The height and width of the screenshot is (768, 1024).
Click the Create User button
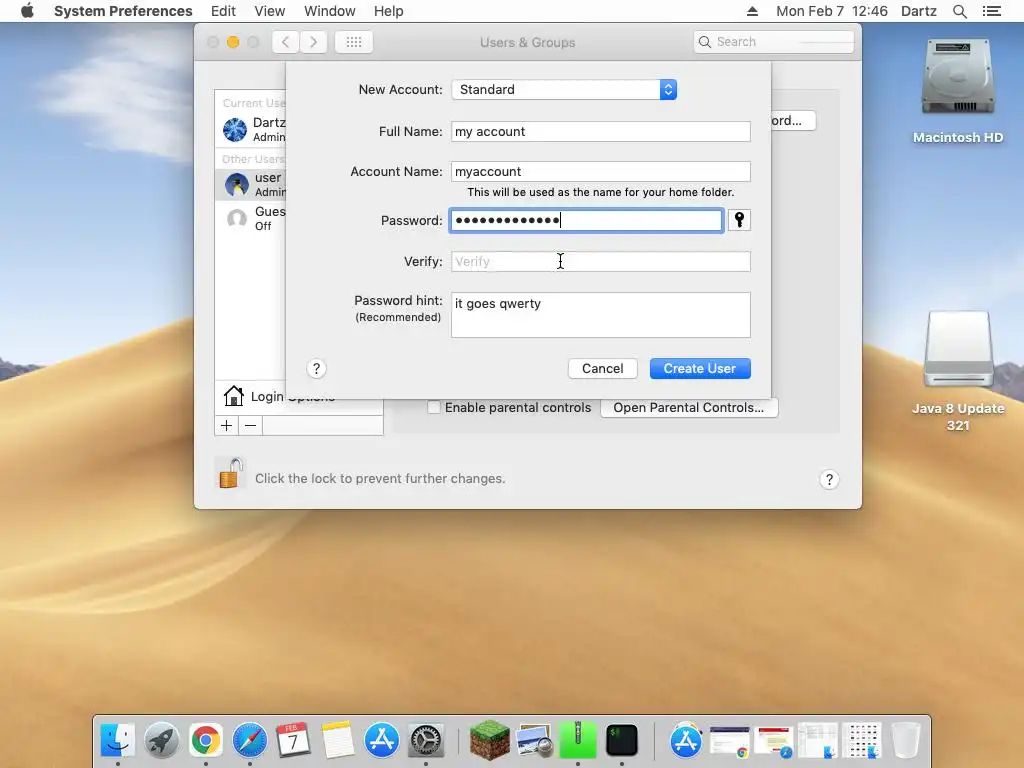[700, 368]
